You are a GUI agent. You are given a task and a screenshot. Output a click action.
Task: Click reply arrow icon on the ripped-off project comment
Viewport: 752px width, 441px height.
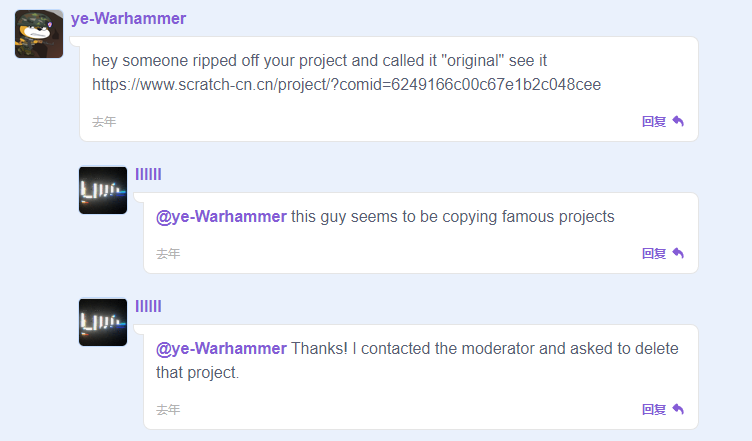[x=678, y=122]
